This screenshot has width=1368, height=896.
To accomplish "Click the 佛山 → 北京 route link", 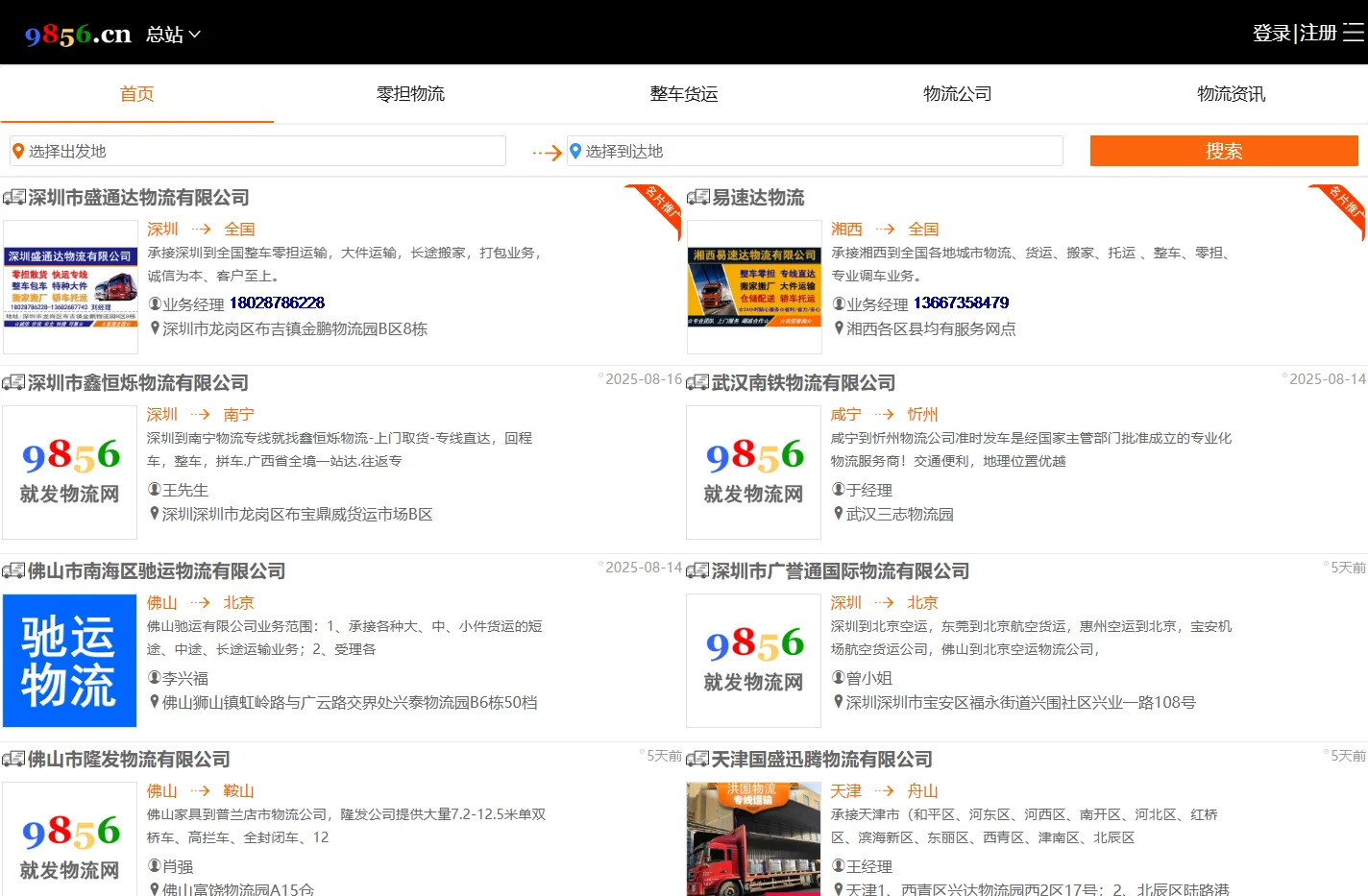I will [201, 603].
